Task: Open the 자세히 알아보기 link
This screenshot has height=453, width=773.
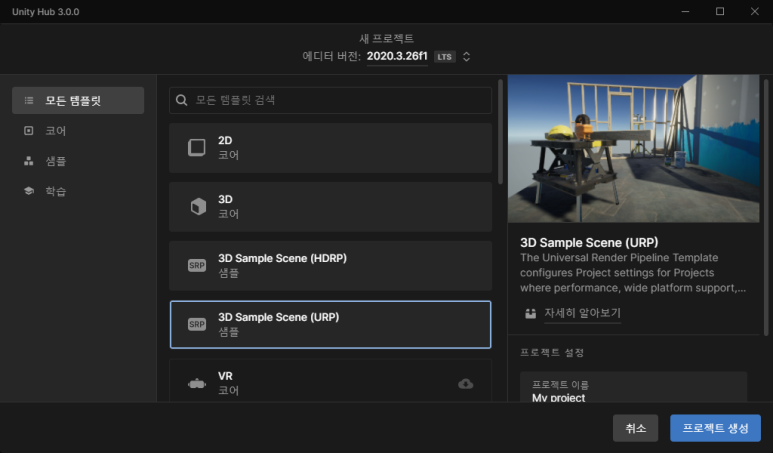Action: 582,313
